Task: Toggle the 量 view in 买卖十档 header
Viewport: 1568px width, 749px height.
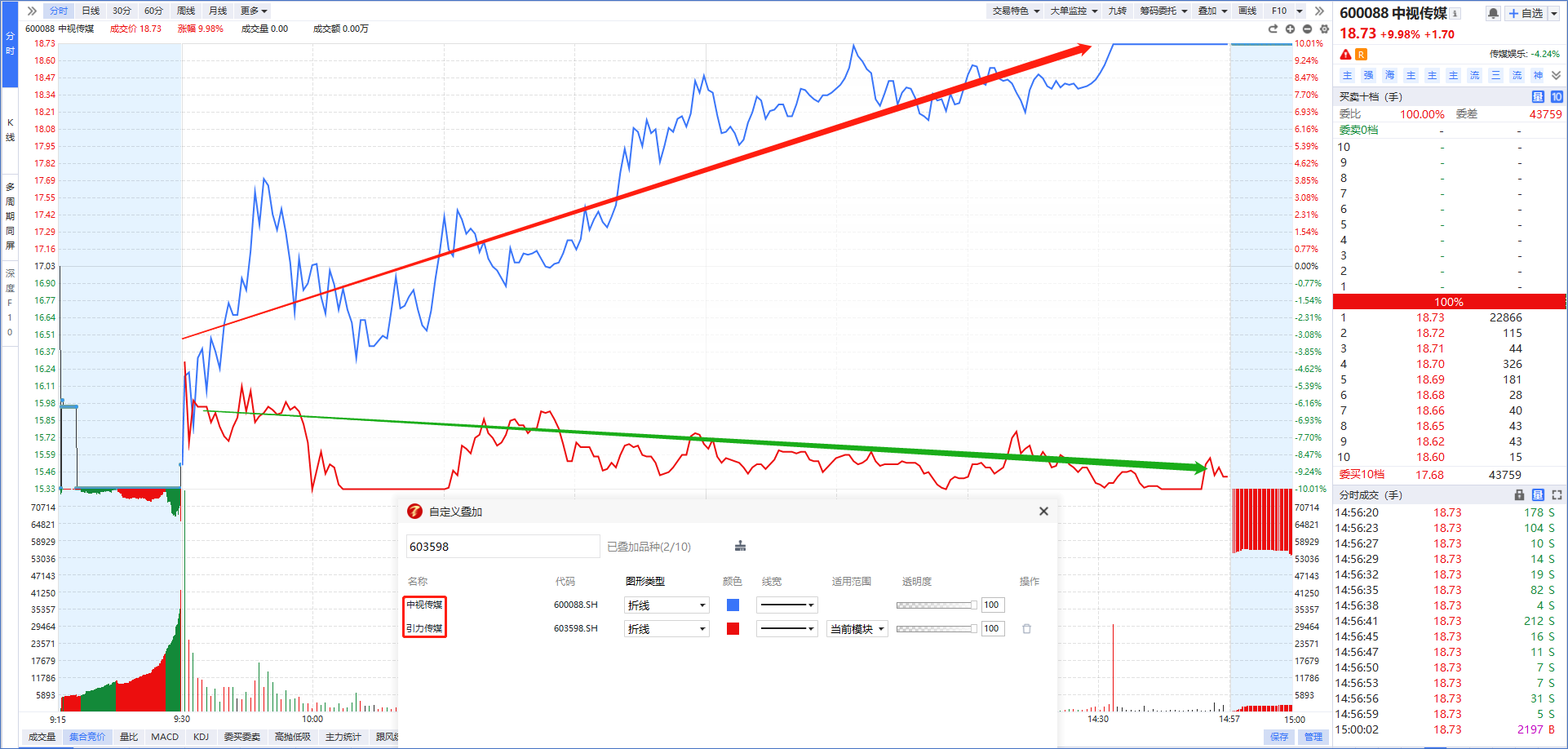Action: pos(1538,96)
